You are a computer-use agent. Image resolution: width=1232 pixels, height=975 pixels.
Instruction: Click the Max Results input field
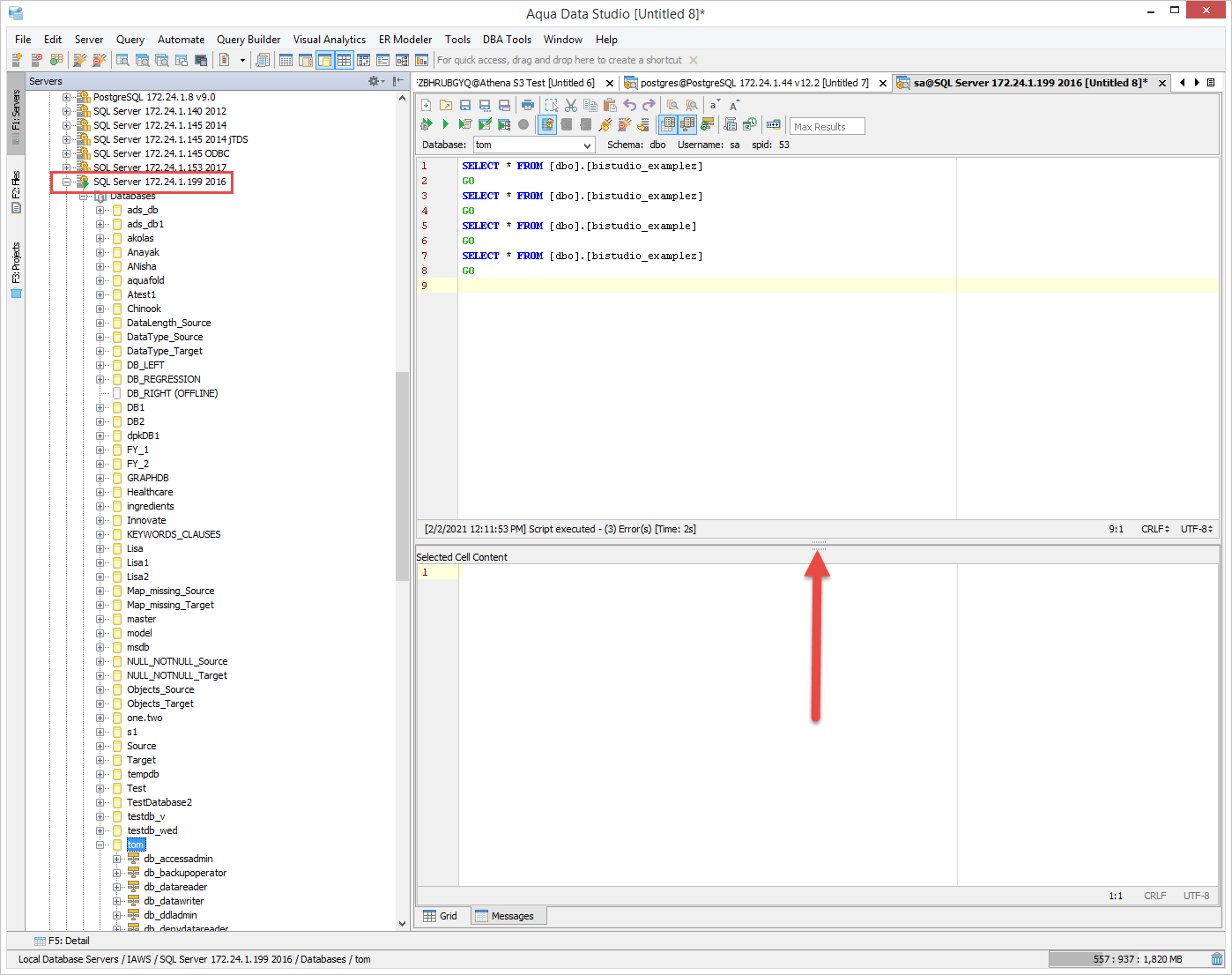pos(827,127)
